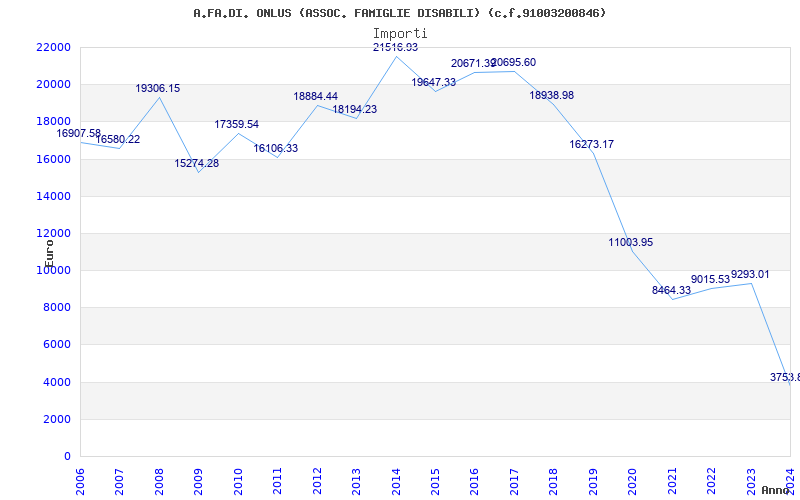Click the 2022 year label
The width and height of the screenshot is (800, 500).
click(711, 481)
